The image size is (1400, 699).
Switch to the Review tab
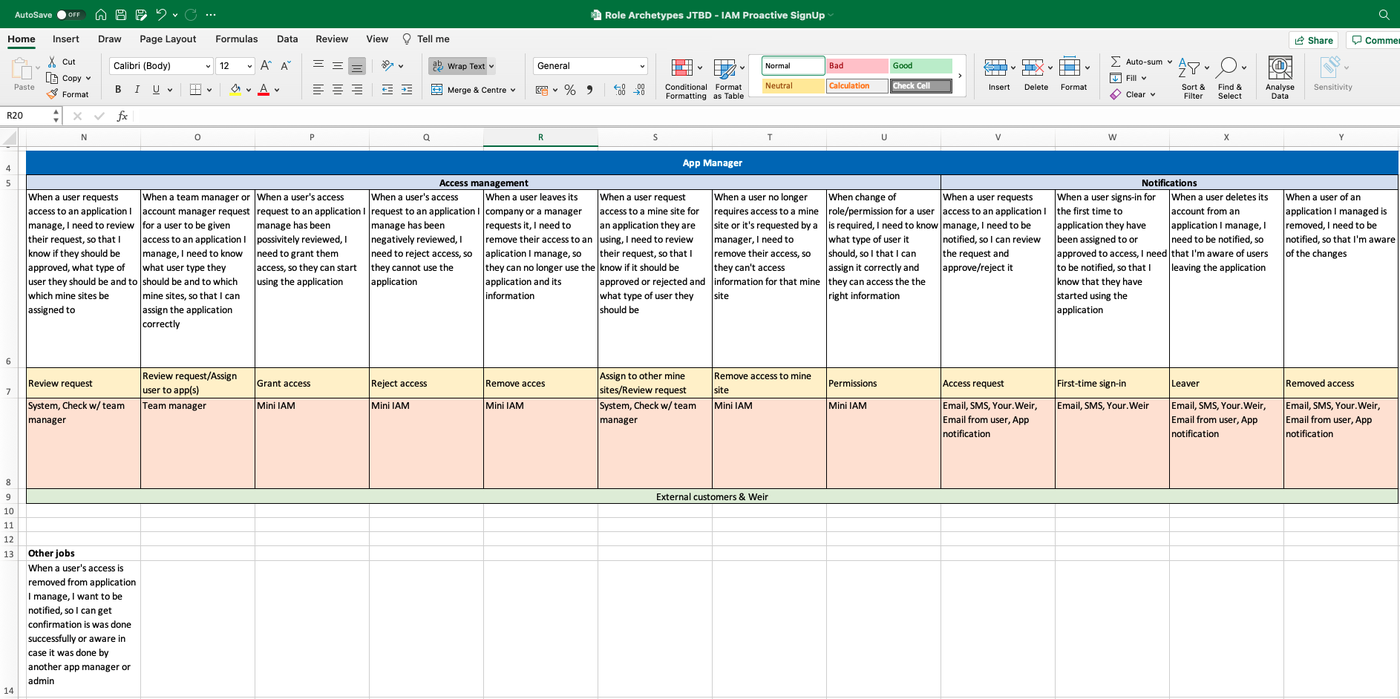pyautogui.click(x=332, y=39)
